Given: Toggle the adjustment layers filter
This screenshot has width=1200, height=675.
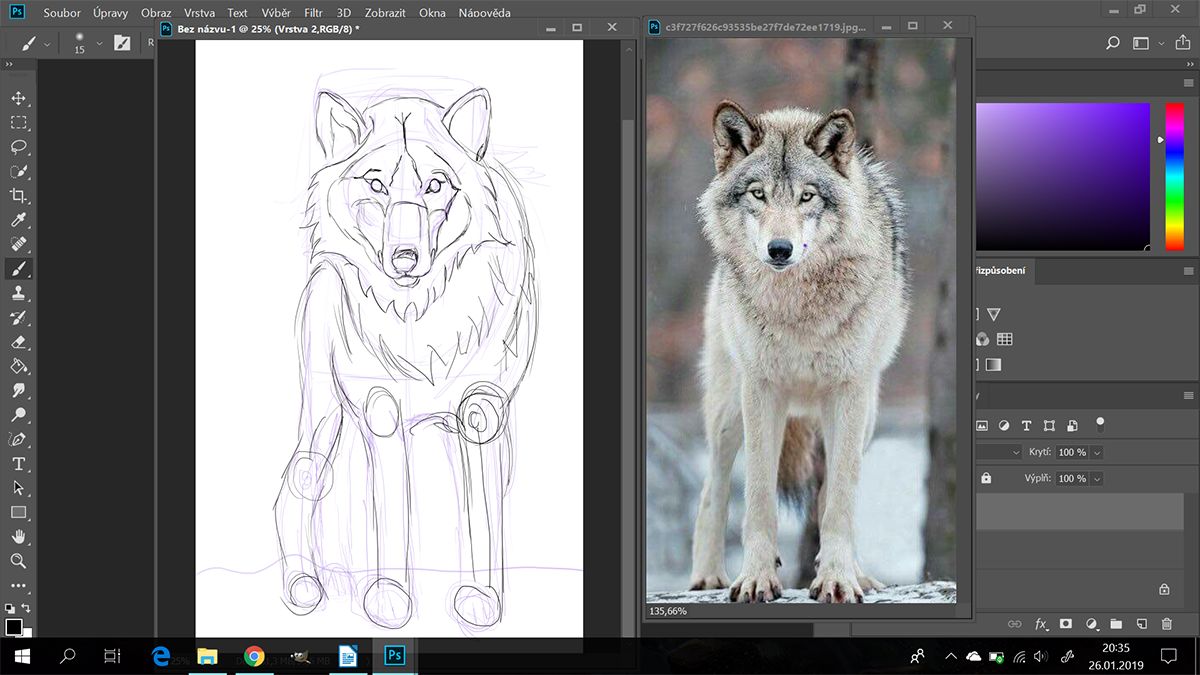Looking at the screenshot, I should point(1004,424).
